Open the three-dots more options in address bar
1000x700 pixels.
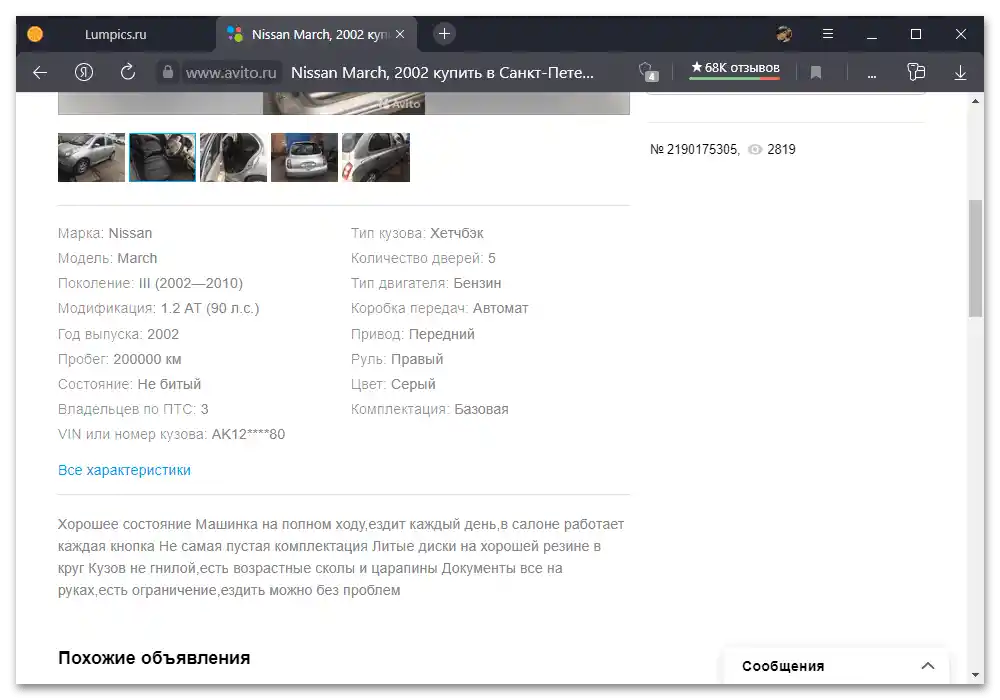tap(871, 75)
